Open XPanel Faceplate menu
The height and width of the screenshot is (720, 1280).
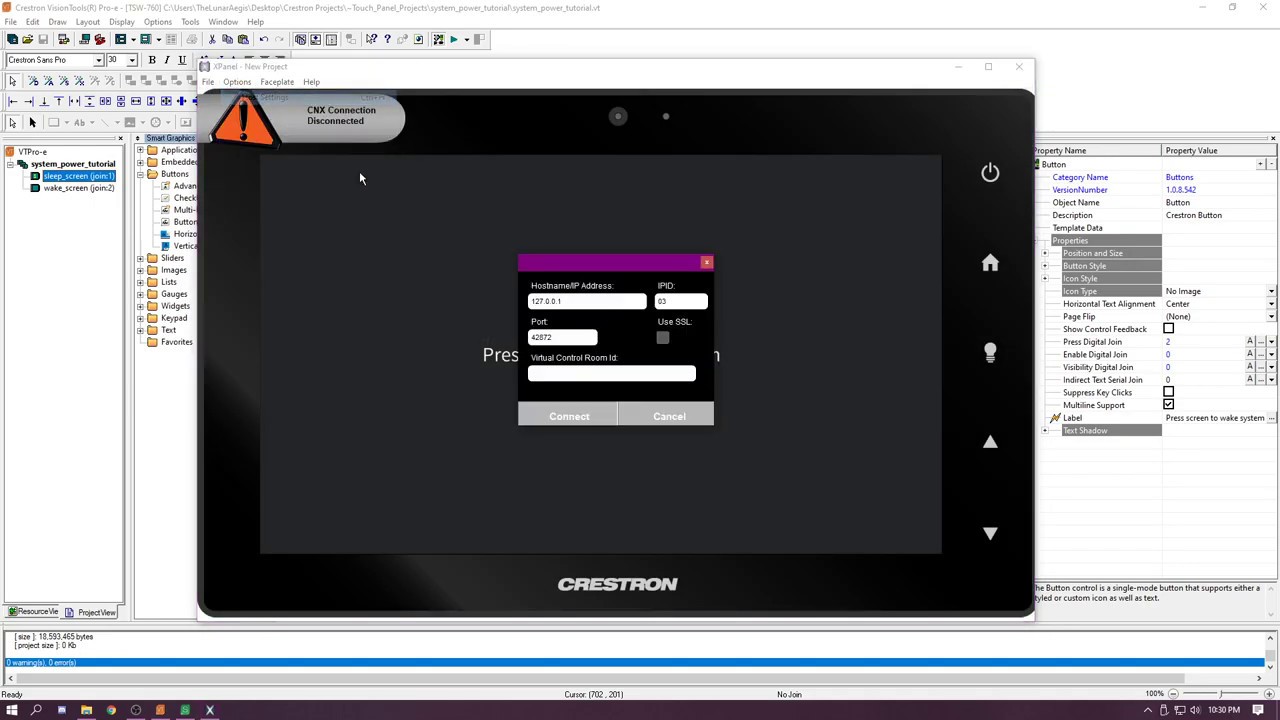point(277,82)
